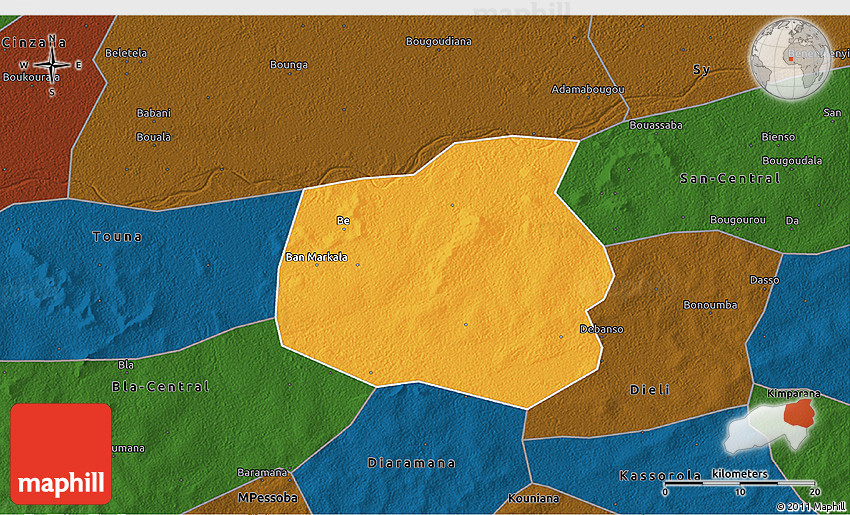Click the Dieli region label
The width and height of the screenshot is (850, 515).
tap(650, 389)
